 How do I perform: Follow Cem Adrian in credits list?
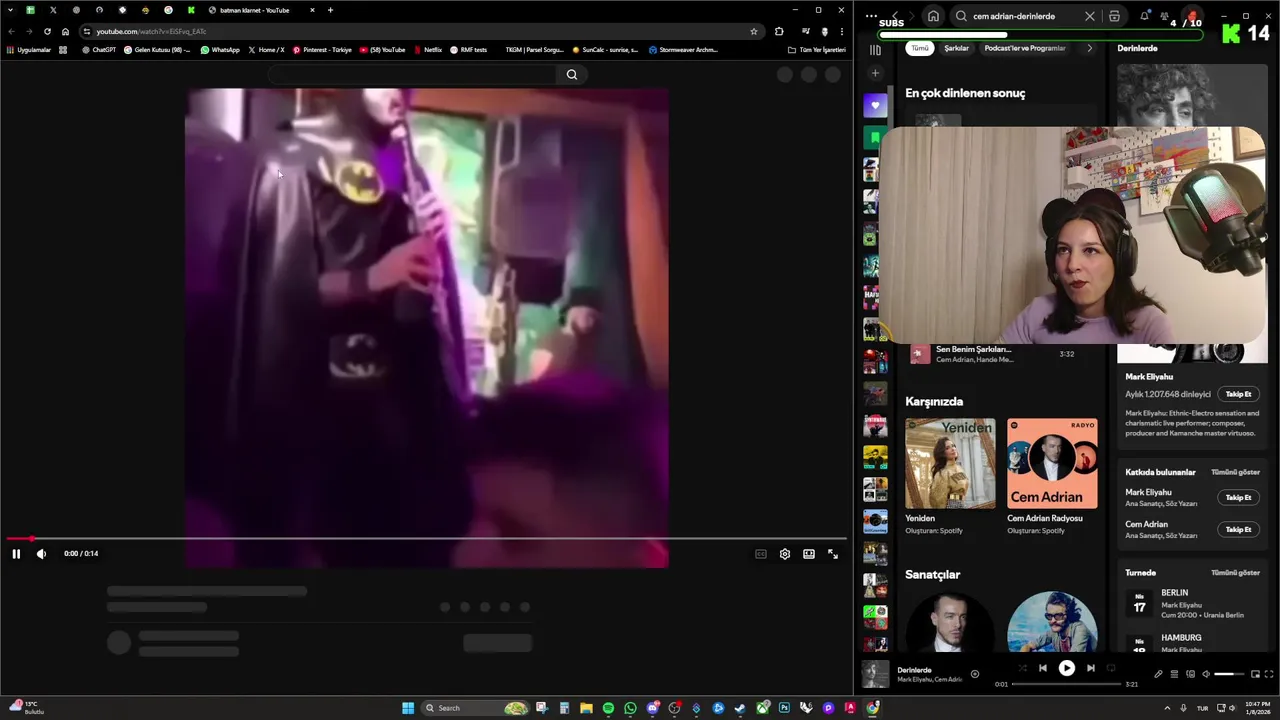1238,529
